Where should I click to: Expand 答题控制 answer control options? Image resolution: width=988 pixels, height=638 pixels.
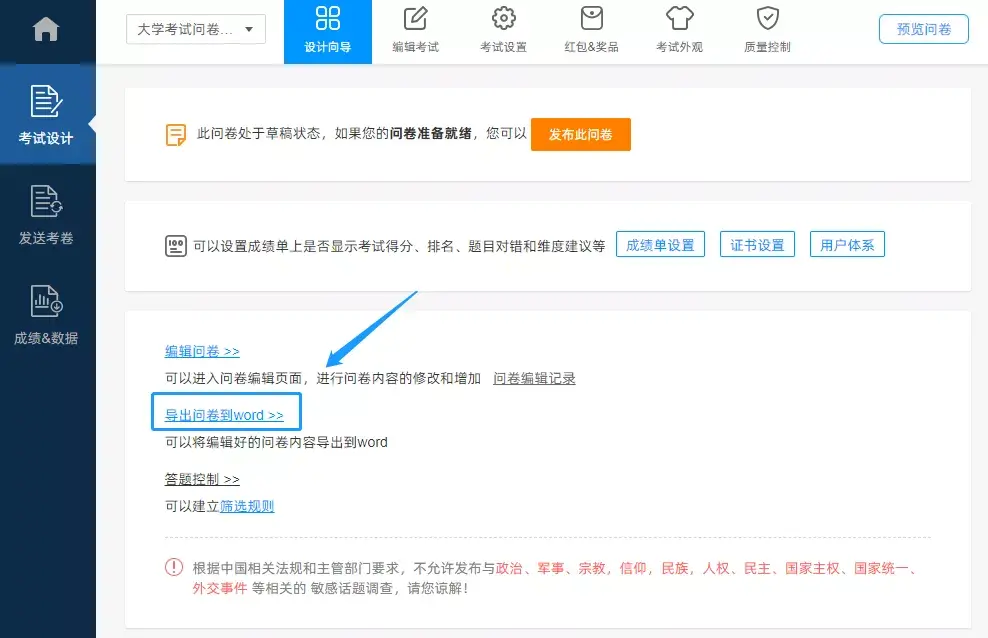(201, 479)
